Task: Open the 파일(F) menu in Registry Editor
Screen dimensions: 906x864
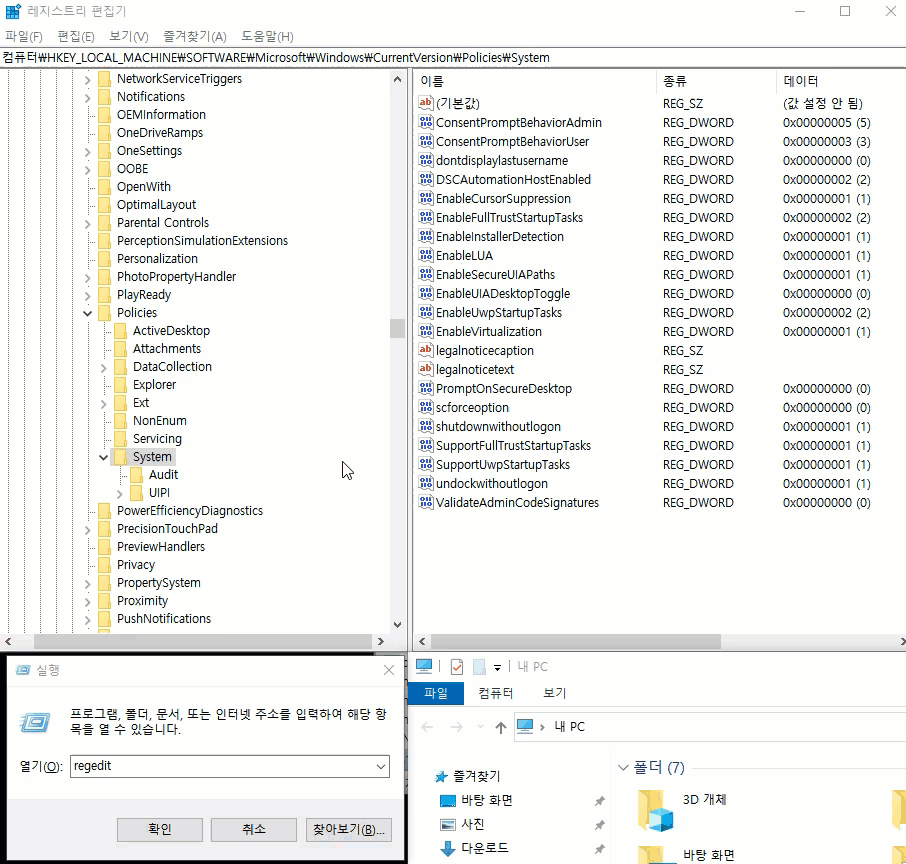Action: tap(24, 36)
